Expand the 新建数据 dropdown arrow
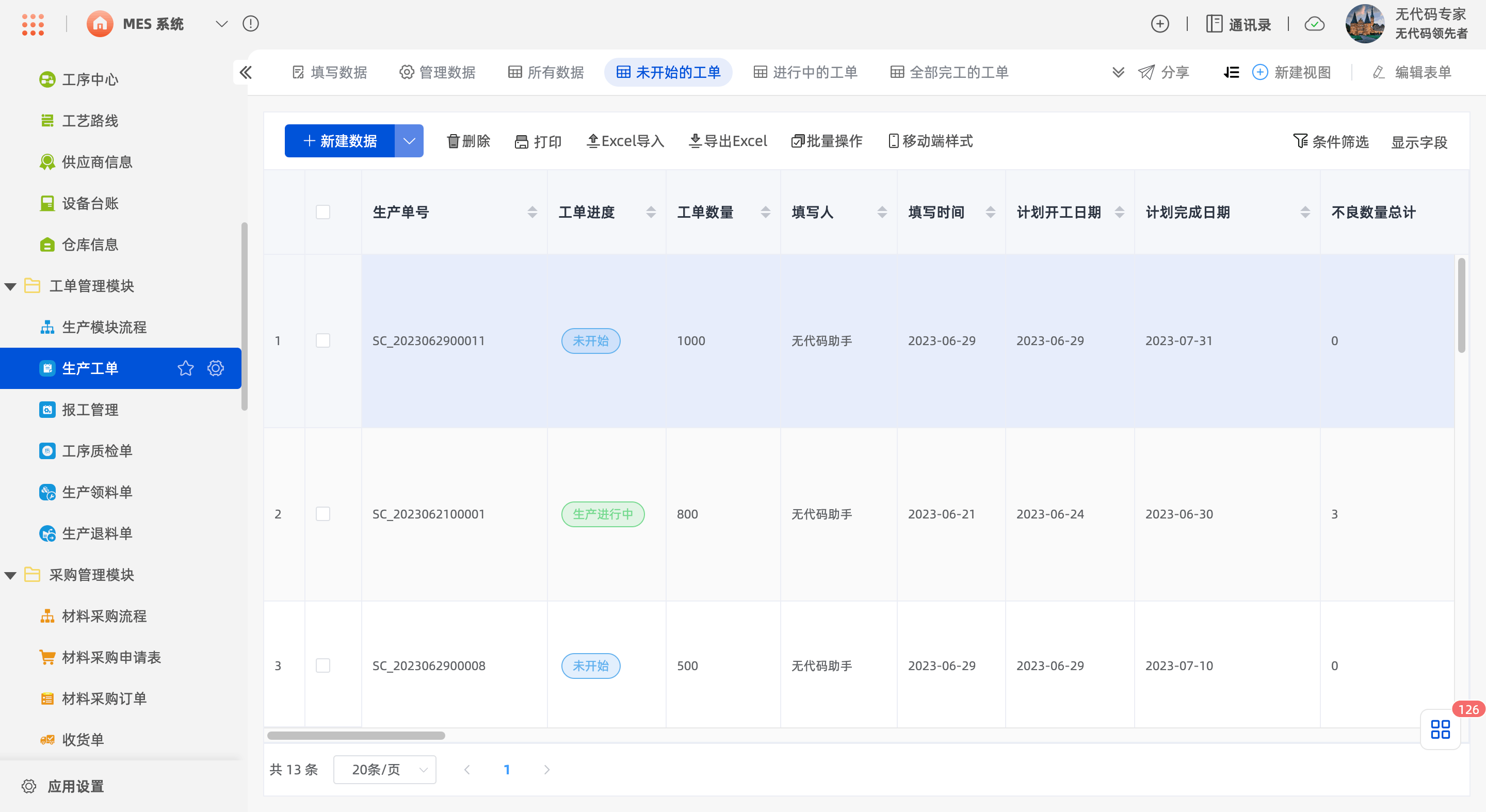 tap(409, 141)
